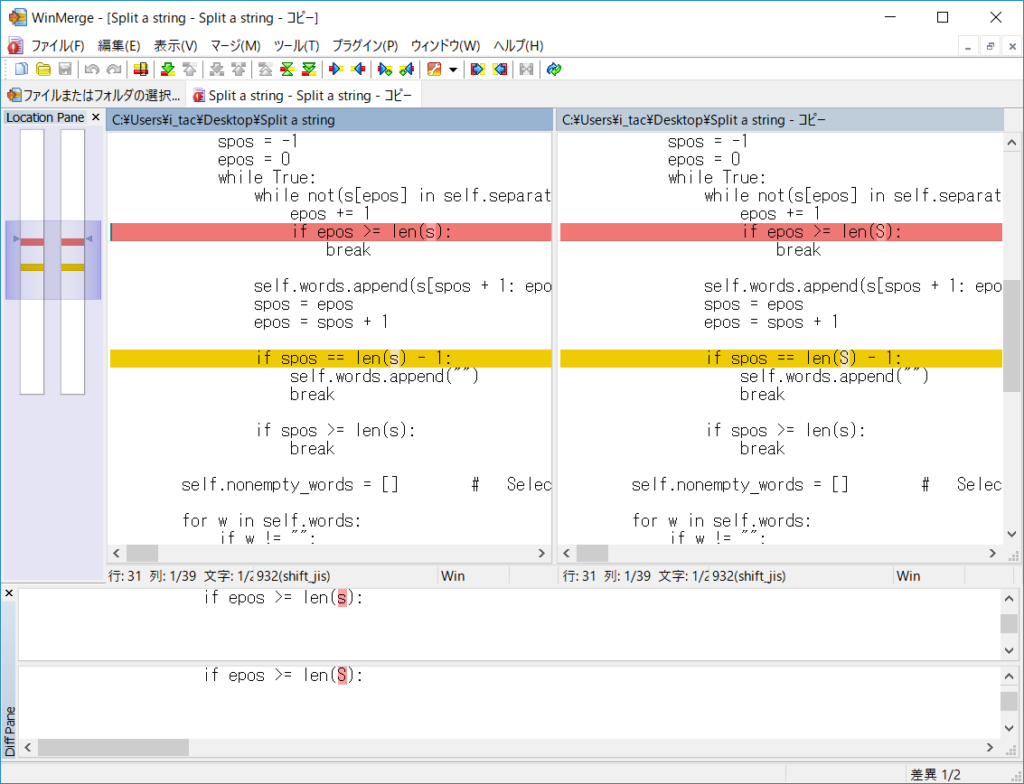Click the New document toolbar icon
Screen dimensions: 1024x784
(22, 69)
